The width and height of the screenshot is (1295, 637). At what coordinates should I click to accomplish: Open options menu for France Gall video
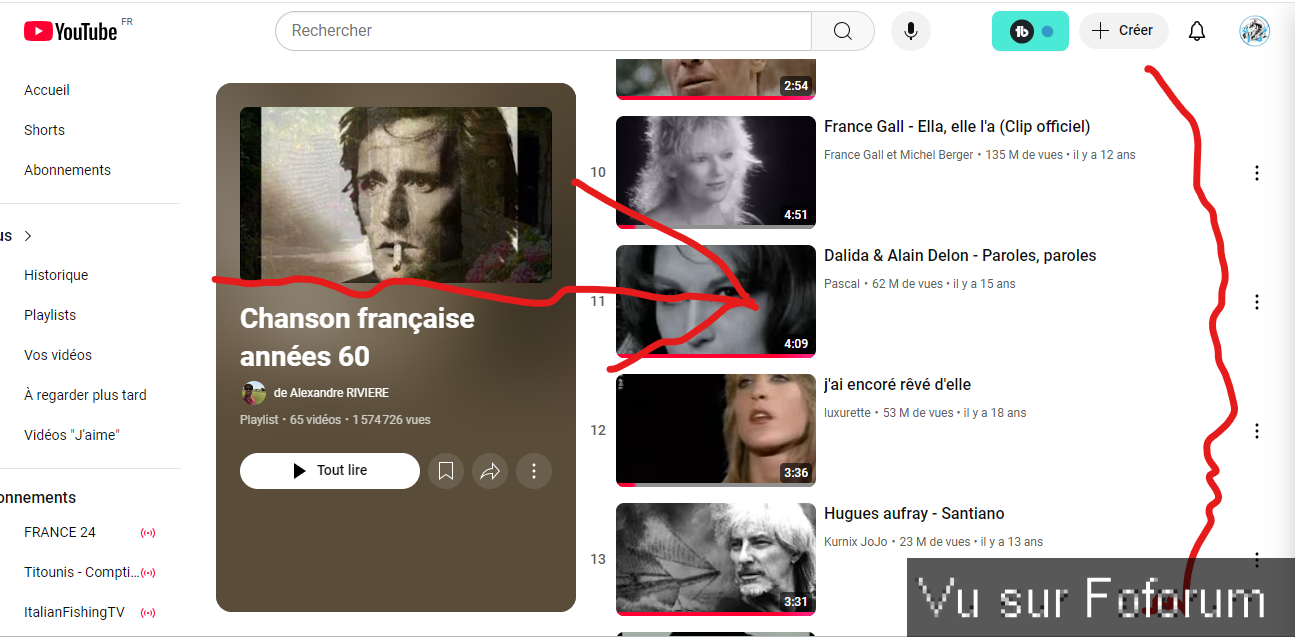pos(1256,173)
